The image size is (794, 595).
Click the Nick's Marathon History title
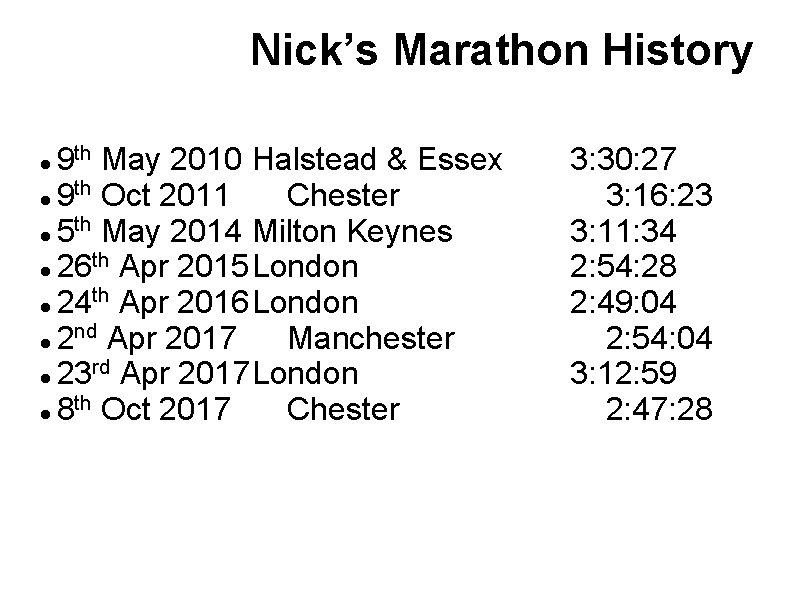501,51
